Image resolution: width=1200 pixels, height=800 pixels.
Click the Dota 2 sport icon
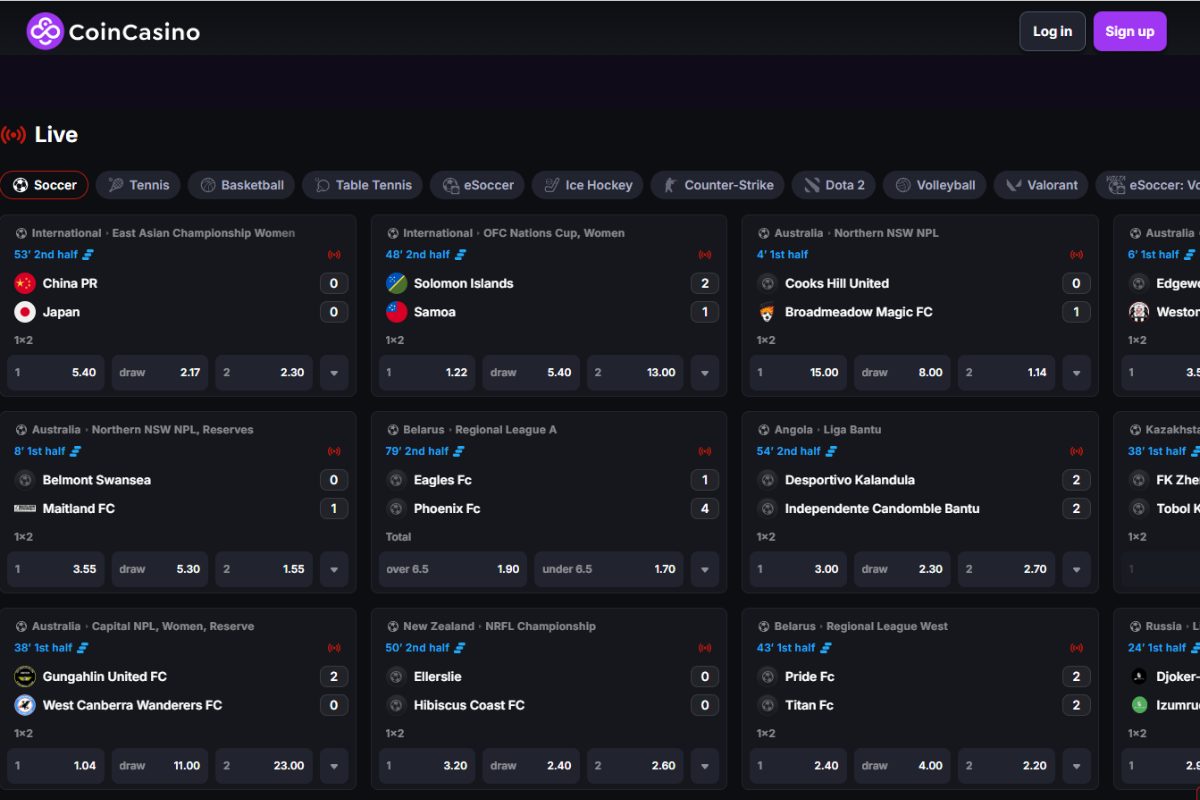pos(810,185)
